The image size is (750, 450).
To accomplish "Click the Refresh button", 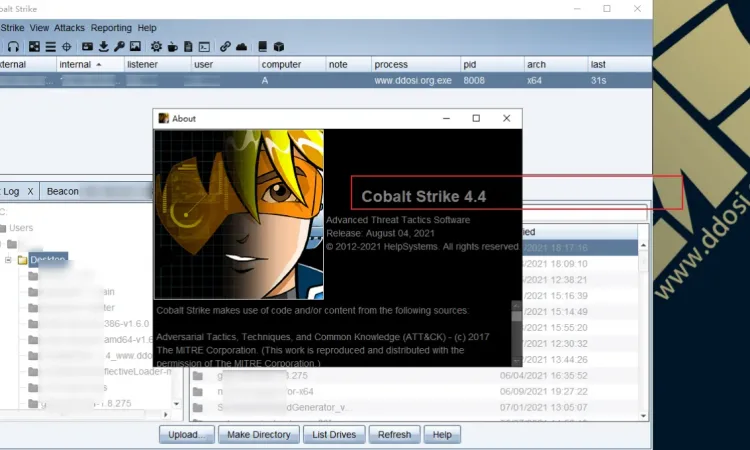I will [x=394, y=435].
